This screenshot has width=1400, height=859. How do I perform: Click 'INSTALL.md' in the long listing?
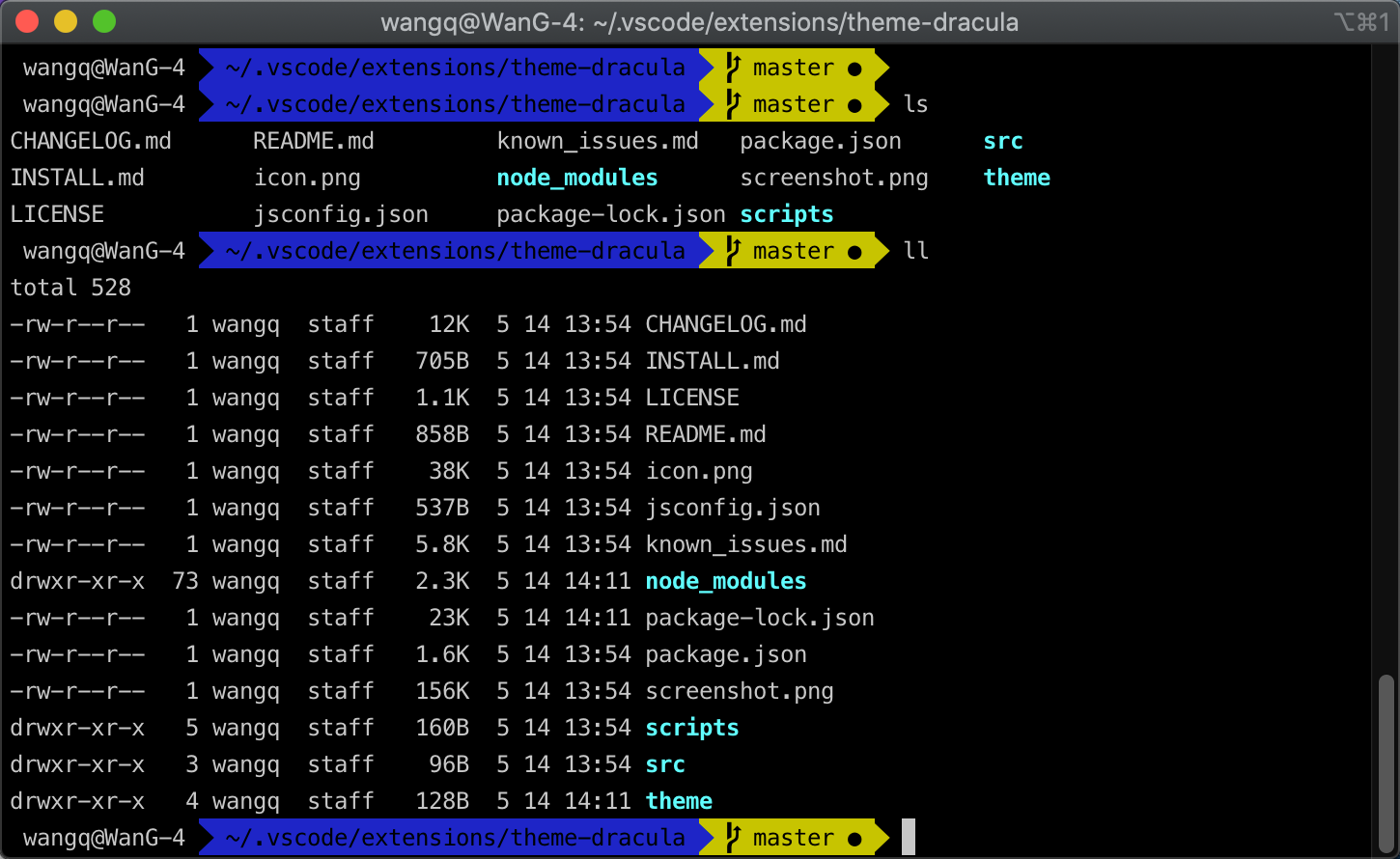(x=713, y=361)
